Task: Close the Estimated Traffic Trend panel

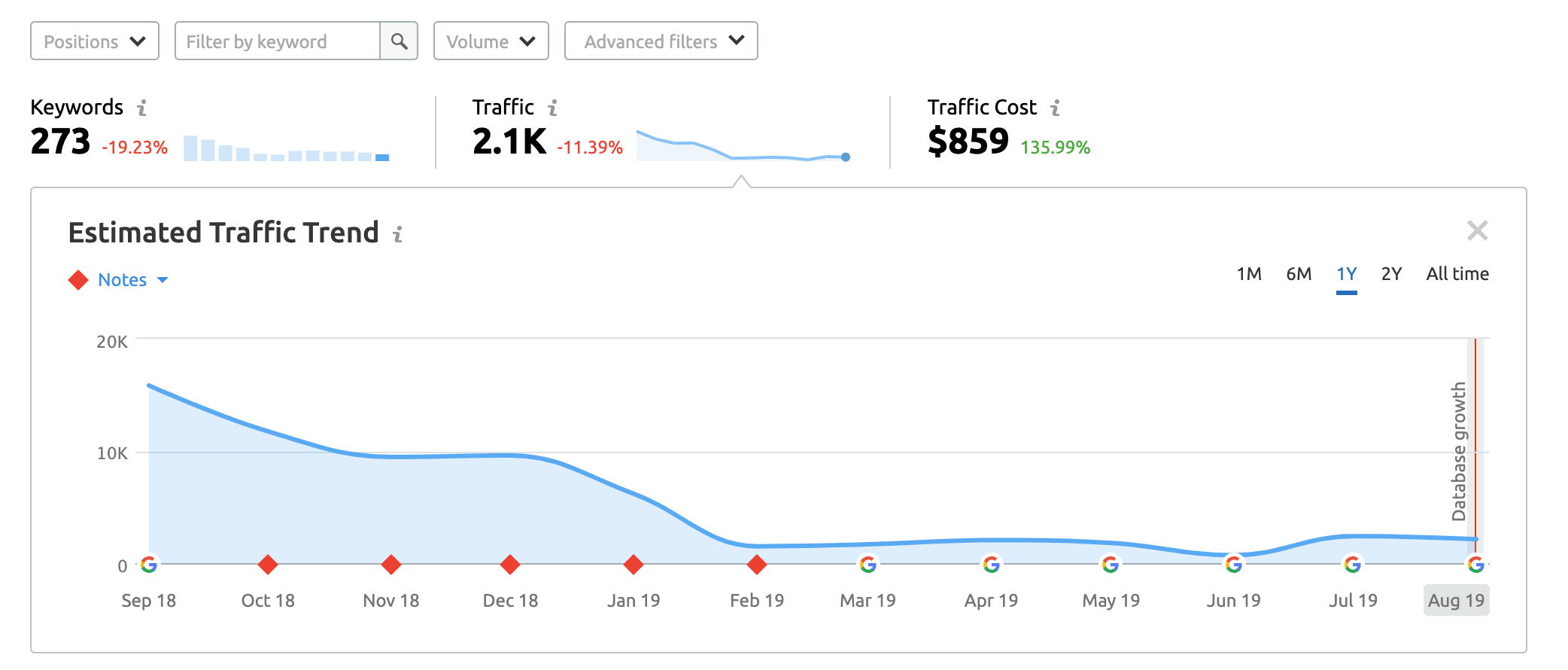Action: pos(1478,230)
